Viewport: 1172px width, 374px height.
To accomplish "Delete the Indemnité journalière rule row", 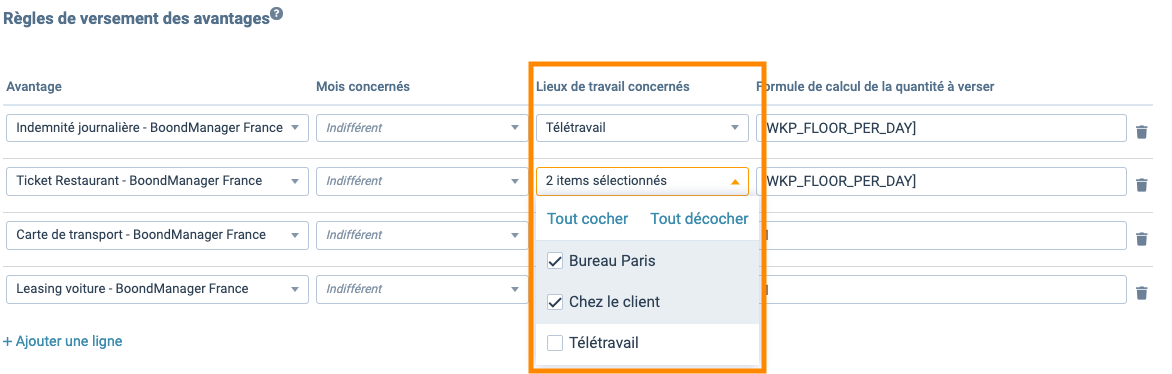I will tap(1141, 132).
